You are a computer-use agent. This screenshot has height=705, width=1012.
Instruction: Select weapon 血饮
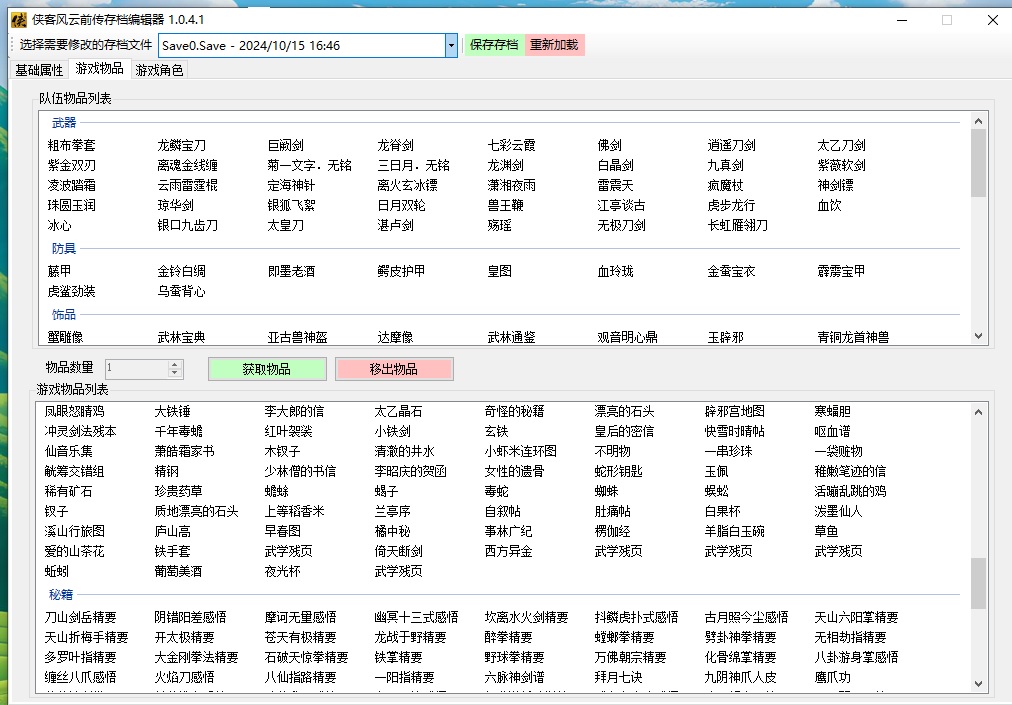[x=829, y=205]
